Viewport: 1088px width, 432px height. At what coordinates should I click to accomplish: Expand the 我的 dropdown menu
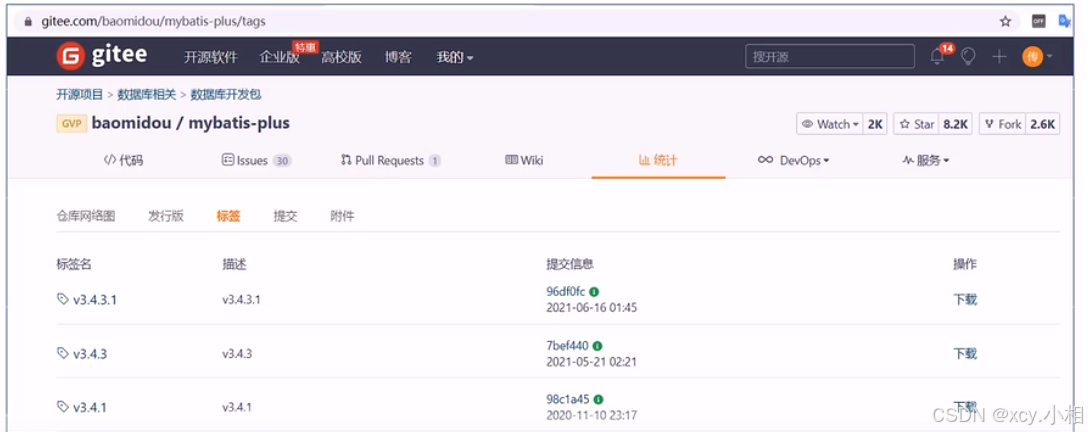(x=454, y=58)
